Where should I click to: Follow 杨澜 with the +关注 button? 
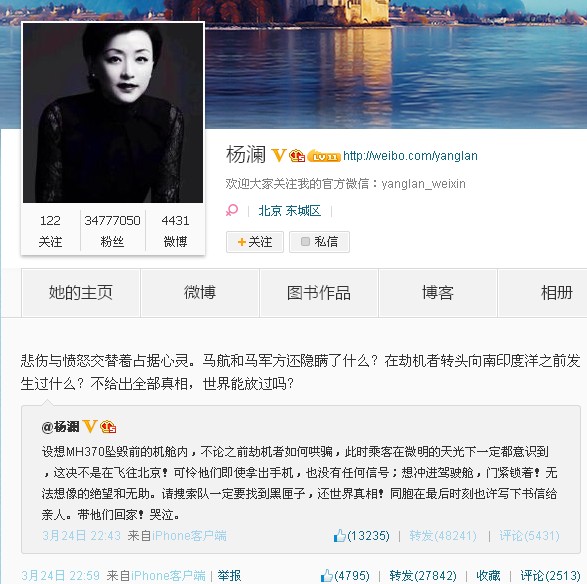pos(255,242)
